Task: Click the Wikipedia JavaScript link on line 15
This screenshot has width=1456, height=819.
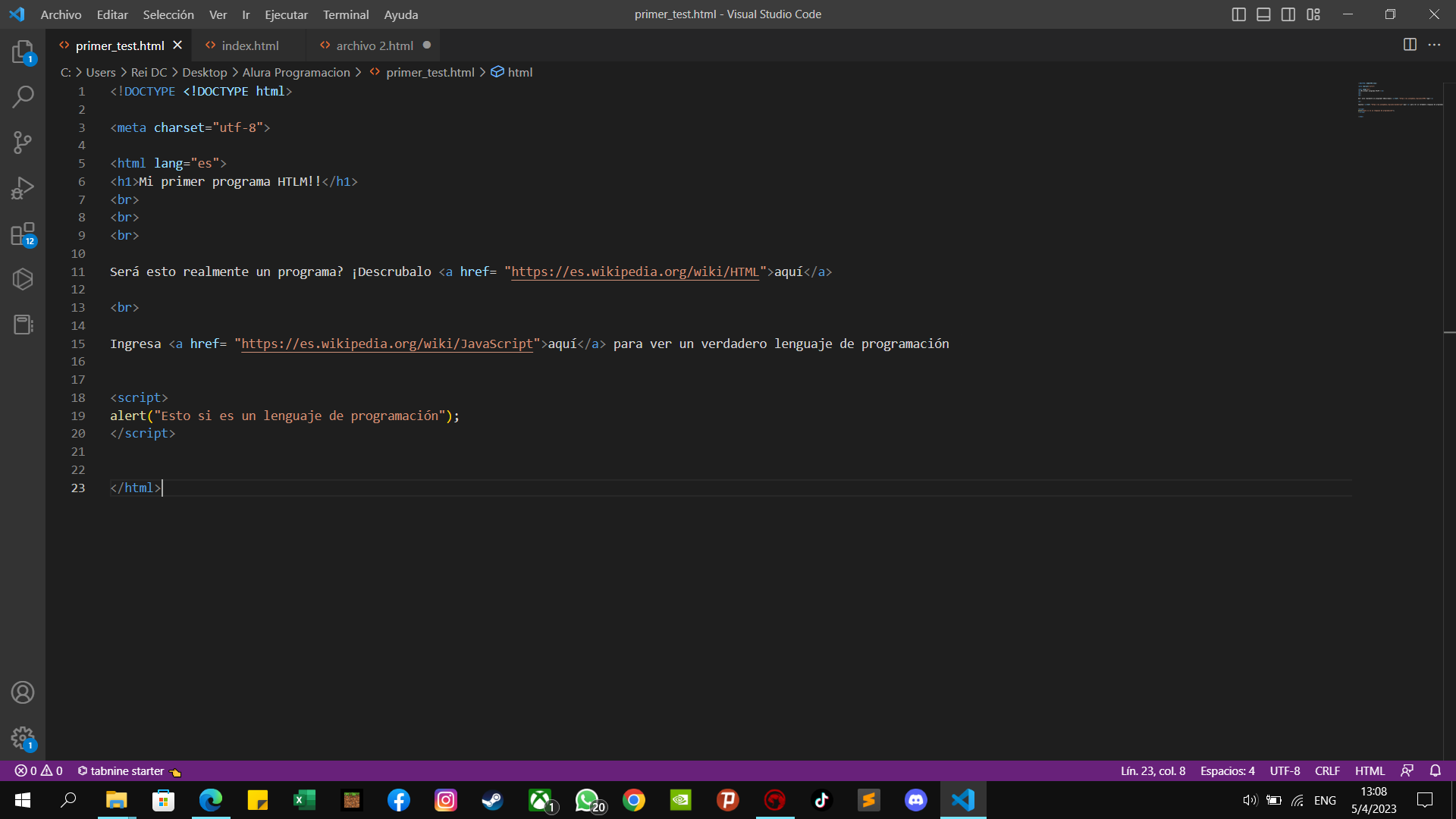Action: tap(387, 344)
